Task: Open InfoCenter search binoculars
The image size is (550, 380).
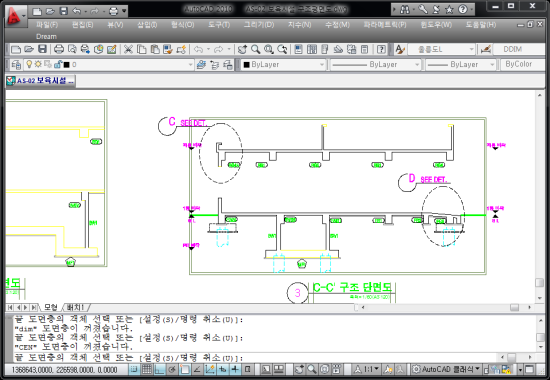Action: coord(404,10)
